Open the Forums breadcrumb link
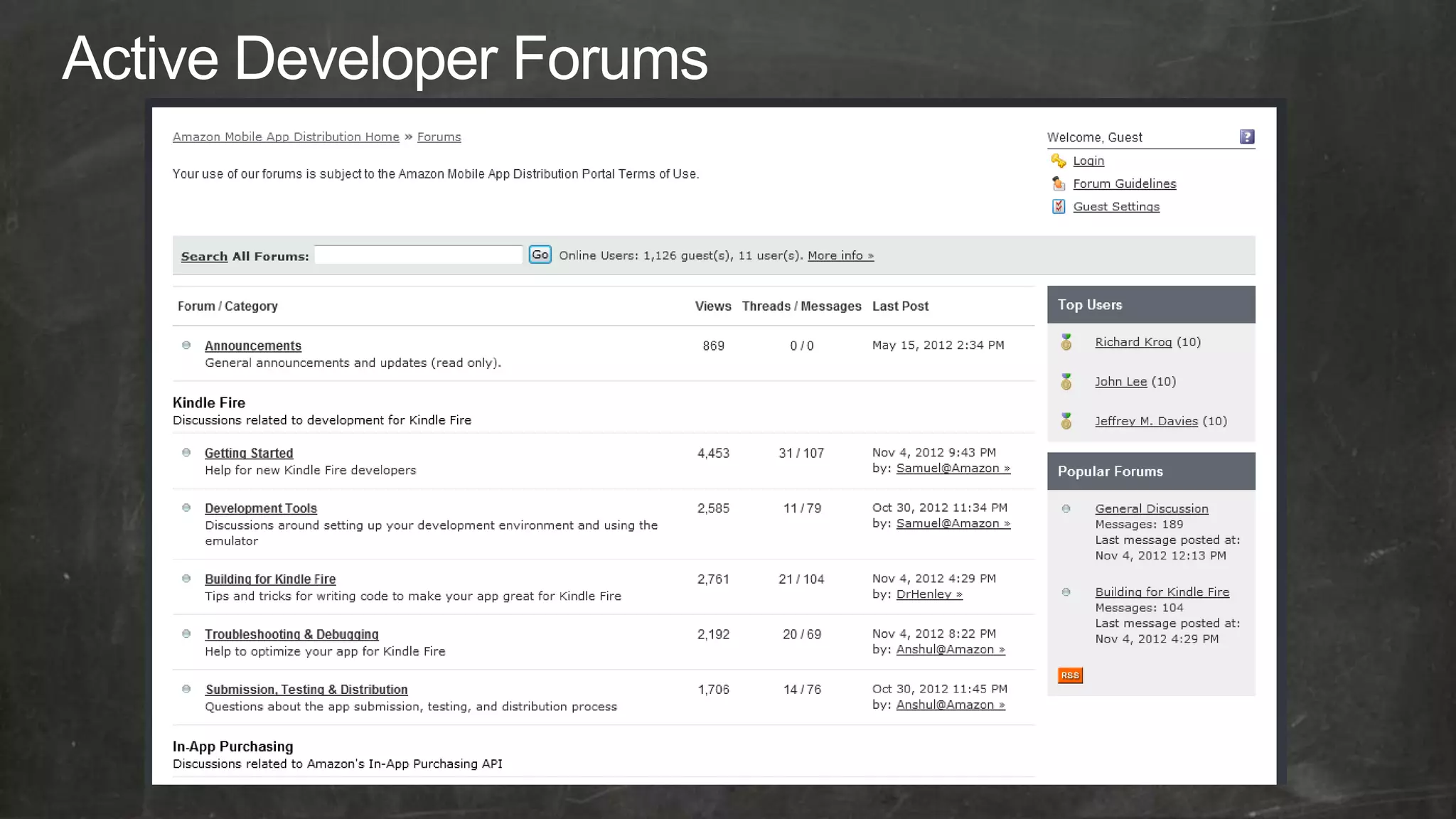 click(439, 136)
